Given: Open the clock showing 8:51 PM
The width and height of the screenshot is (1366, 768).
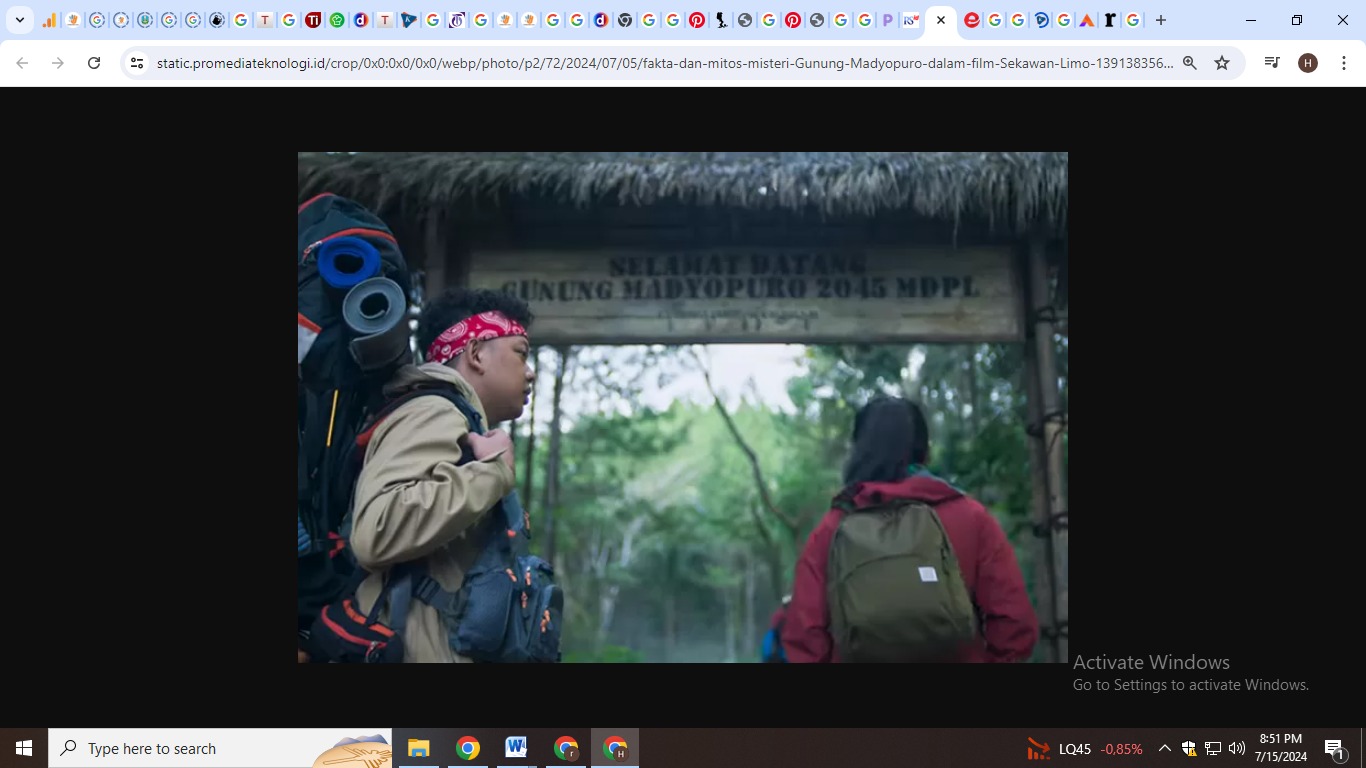Looking at the screenshot, I should click(1281, 748).
